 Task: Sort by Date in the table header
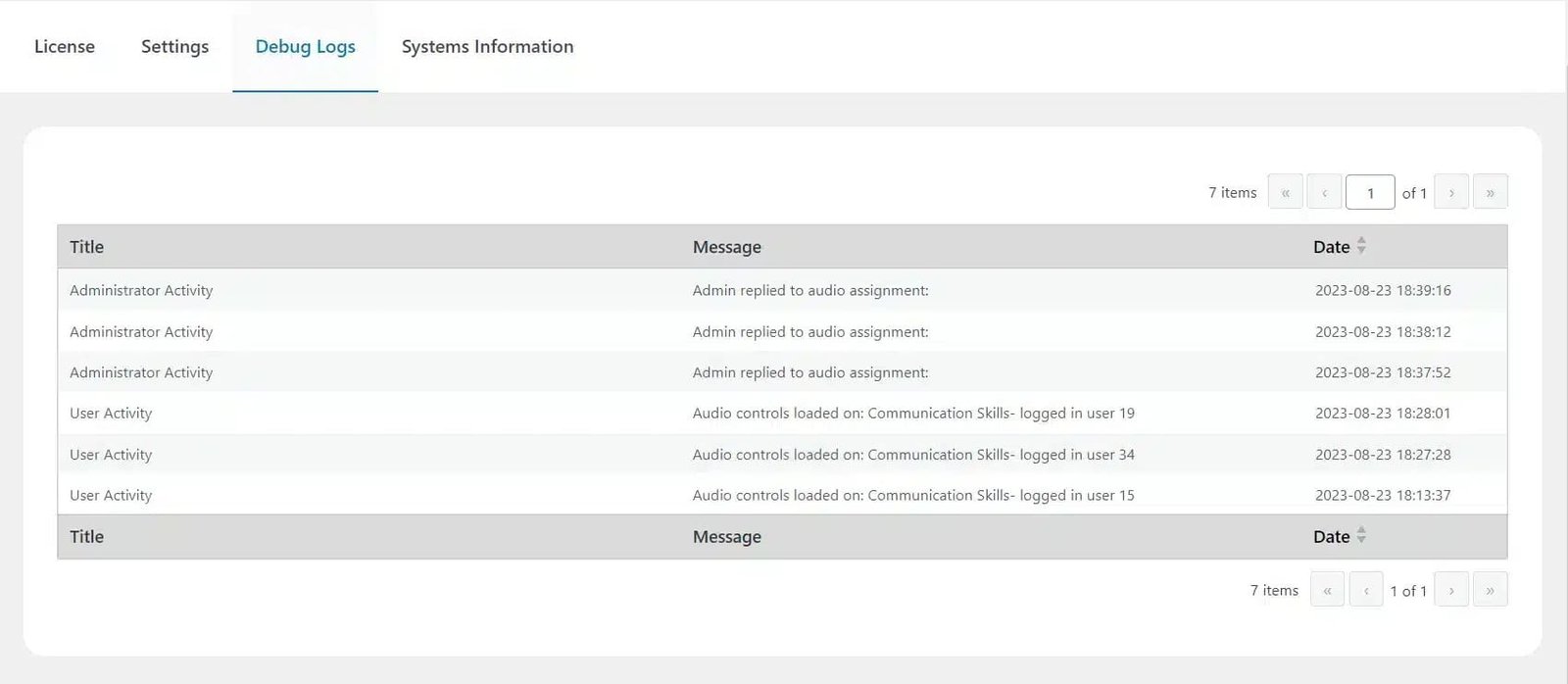coord(1339,247)
